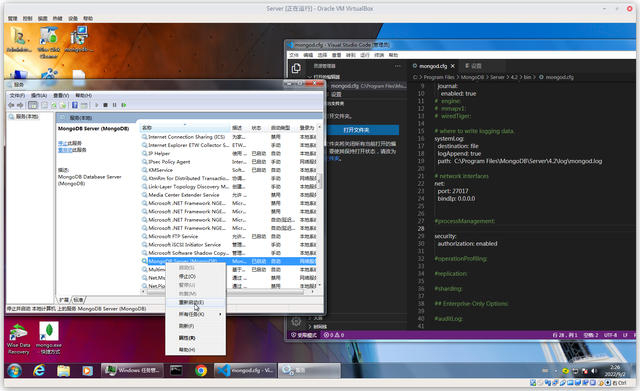640x391 pixels.
Task: Click the 重启动 link for the MongoDB service
Action: click(65, 150)
